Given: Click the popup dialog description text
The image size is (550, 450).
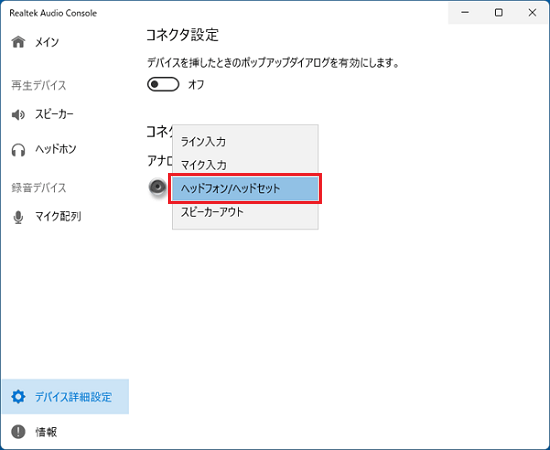Looking at the screenshot, I should (x=273, y=63).
